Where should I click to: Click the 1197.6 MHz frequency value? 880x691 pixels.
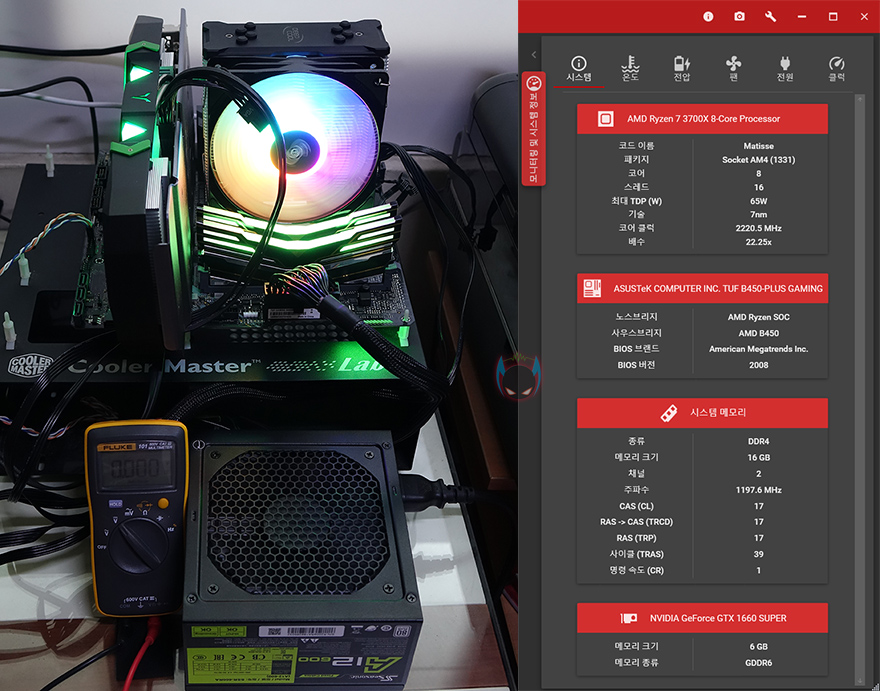click(x=759, y=490)
